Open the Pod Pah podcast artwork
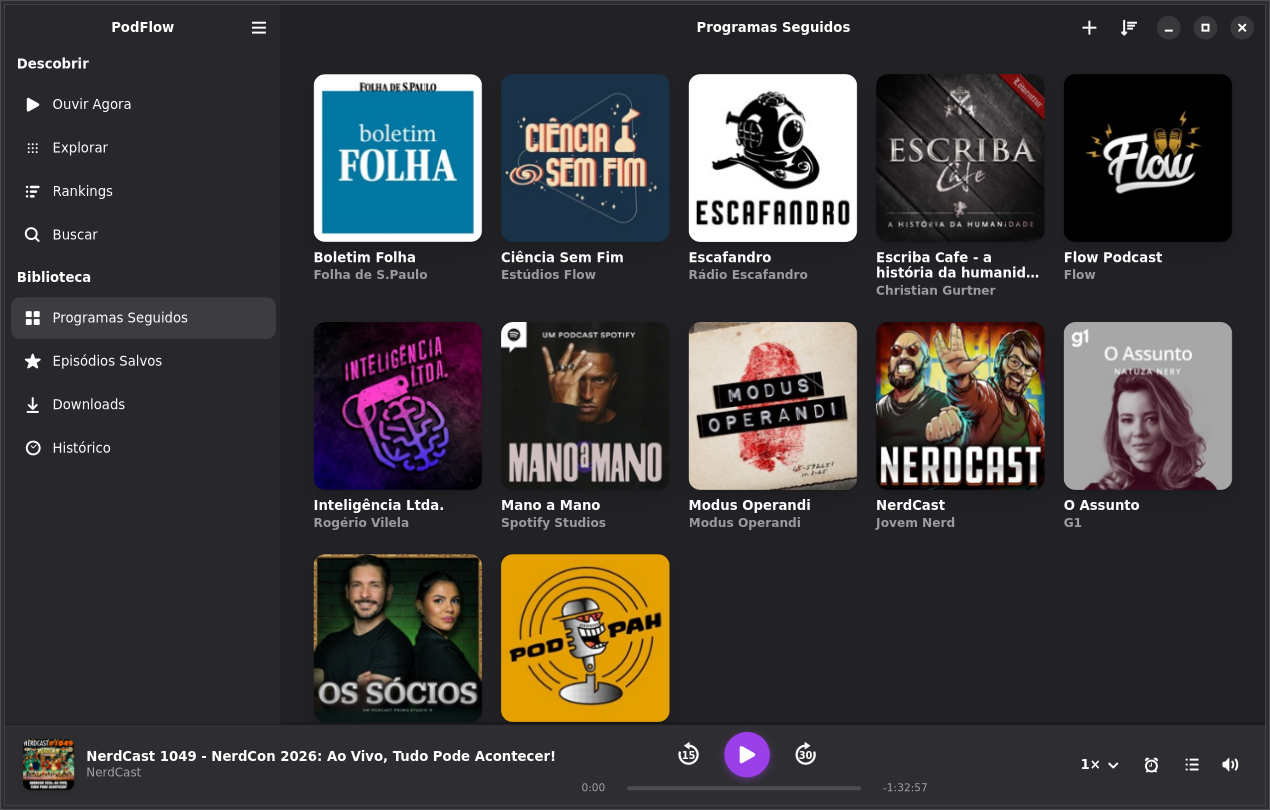 point(585,638)
